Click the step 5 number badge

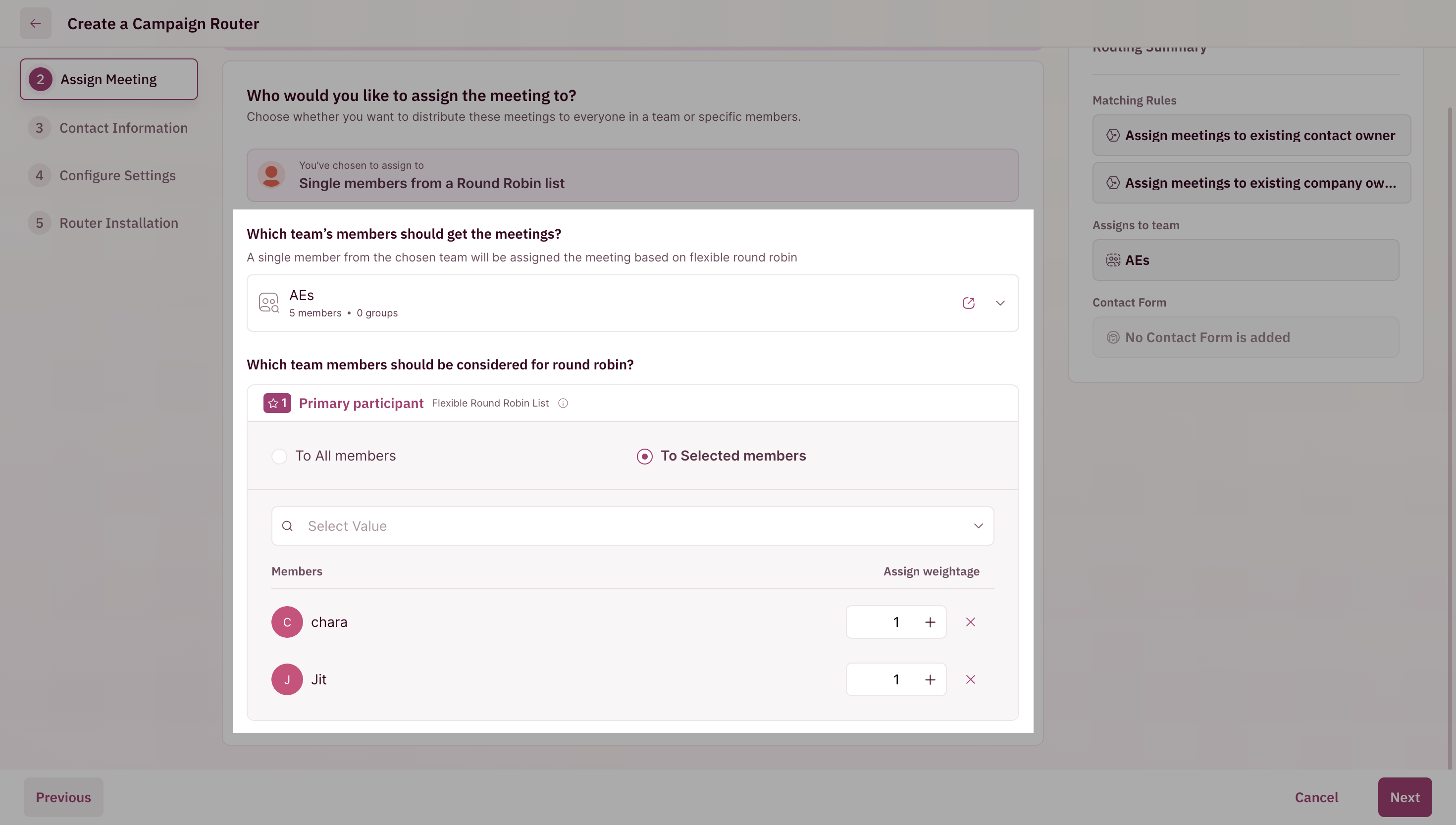point(39,223)
